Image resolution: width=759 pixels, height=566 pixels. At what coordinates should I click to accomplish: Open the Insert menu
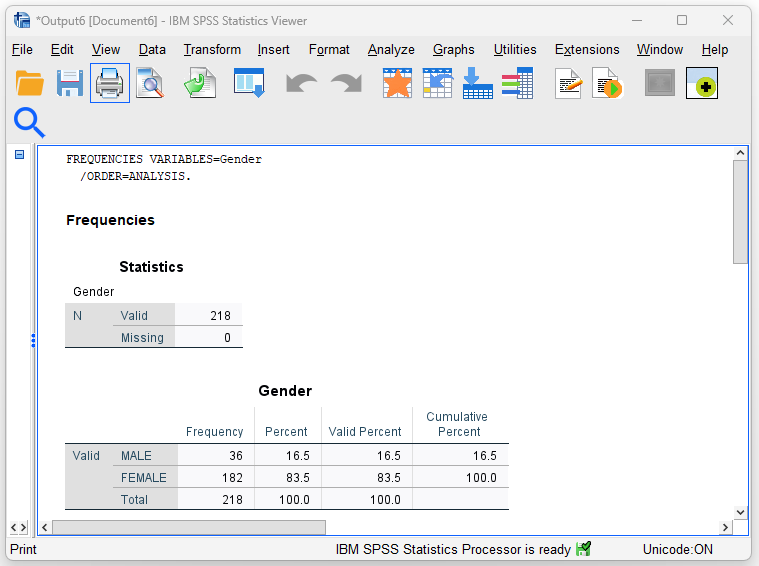[x=273, y=49]
